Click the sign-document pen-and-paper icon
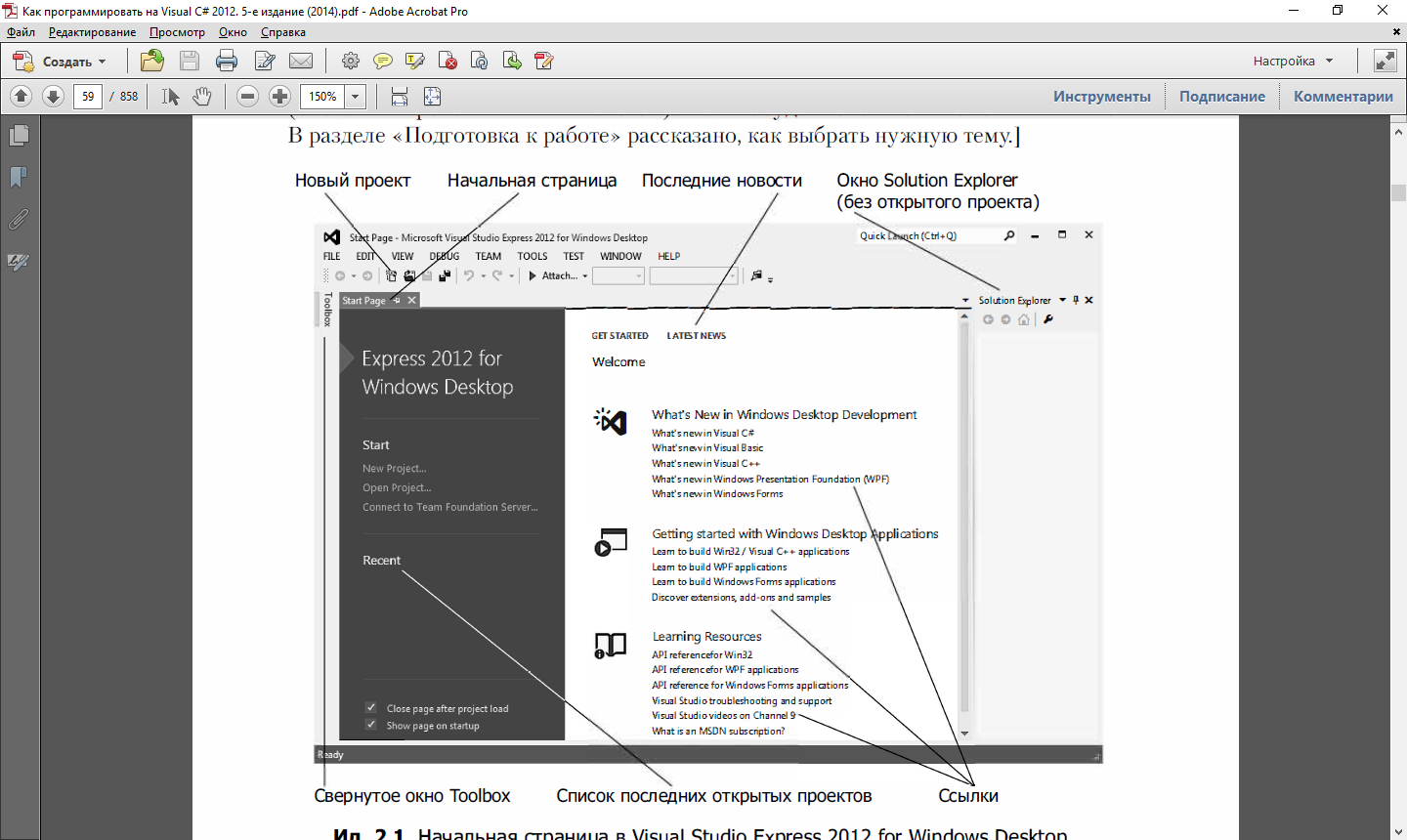This screenshot has height=840, width=1407. [x=264, y=61]
